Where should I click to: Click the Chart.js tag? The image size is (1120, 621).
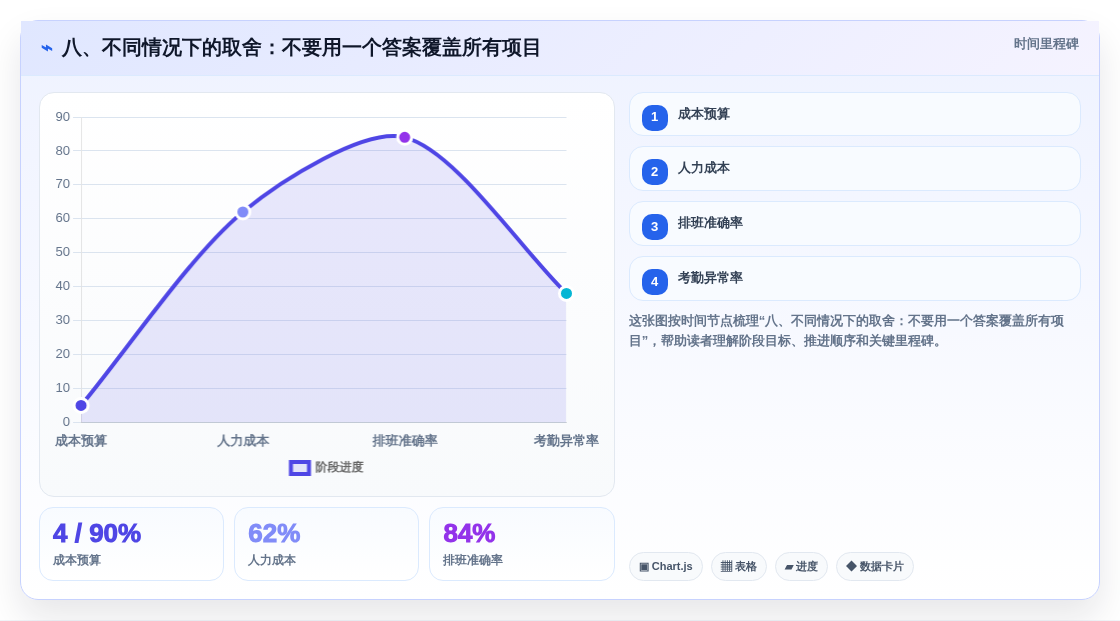pos(666,567)
